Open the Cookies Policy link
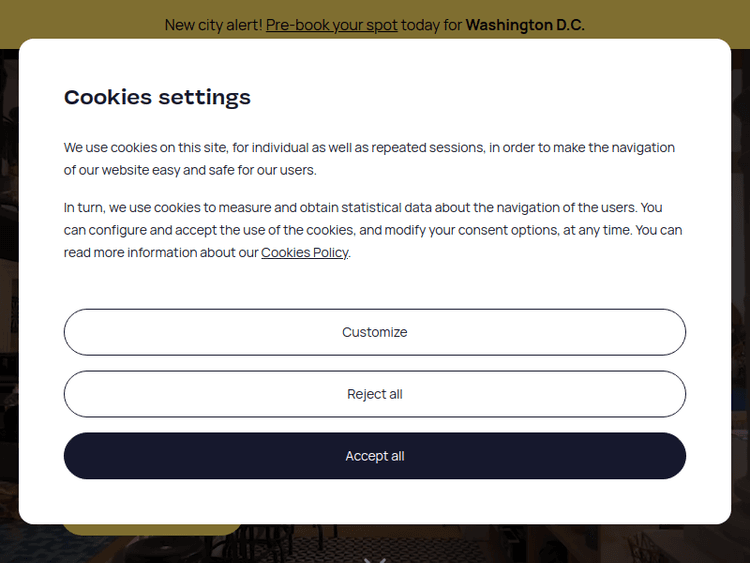Viewport: 750px width, 563px height. (305, 253)
